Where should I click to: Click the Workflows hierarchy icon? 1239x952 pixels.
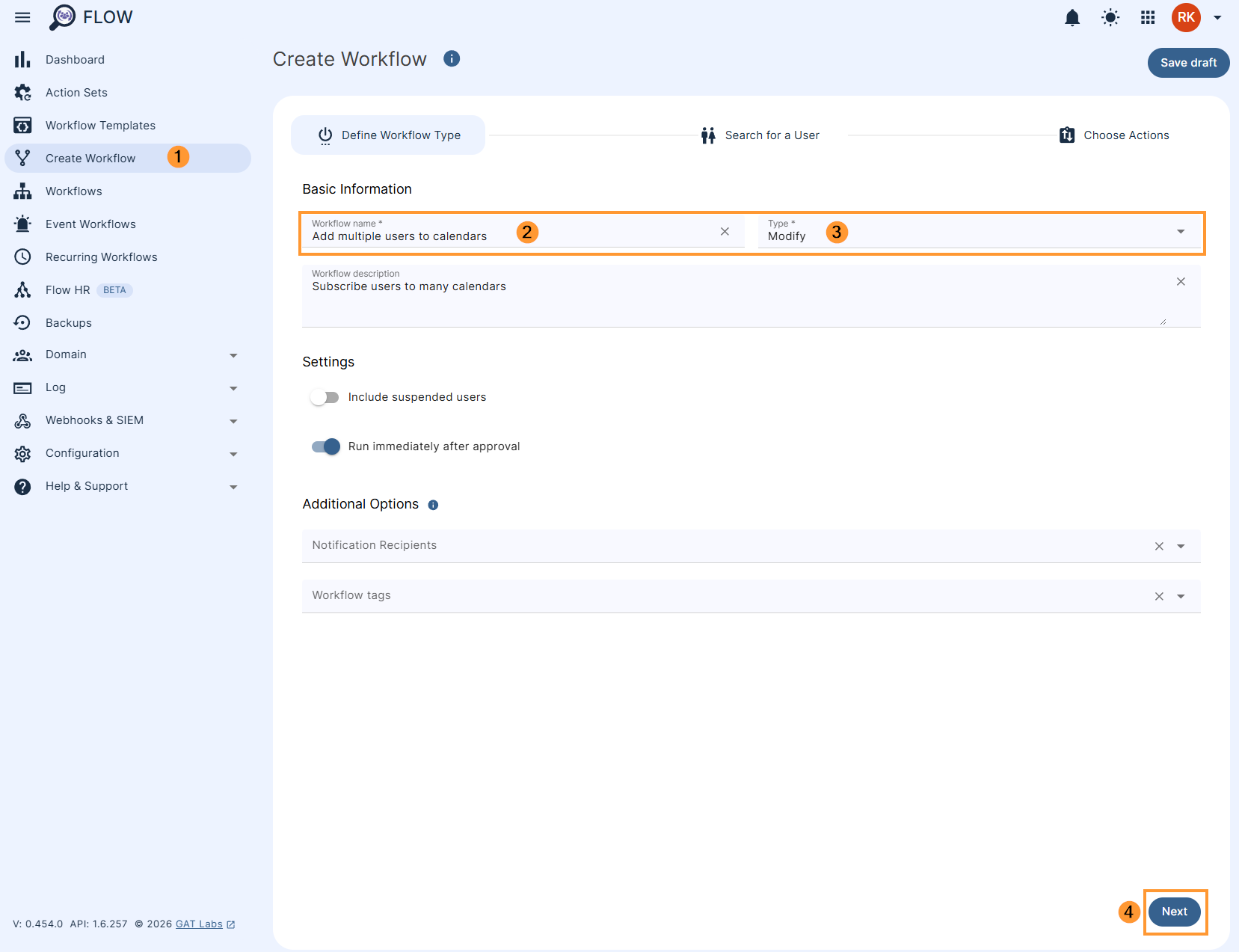click(22, 191)
